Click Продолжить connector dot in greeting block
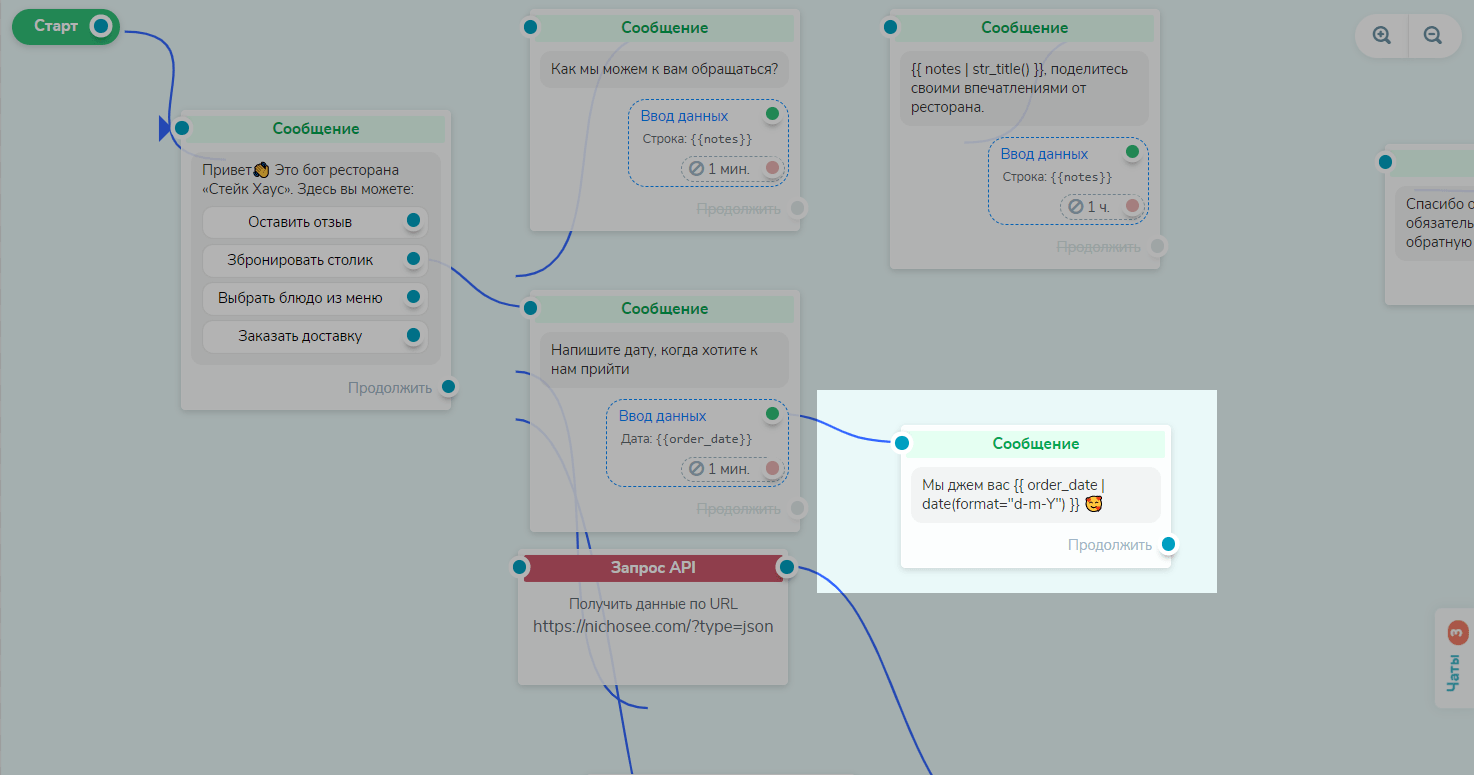This screenshot has height=775, width=1474. (449, 387)
